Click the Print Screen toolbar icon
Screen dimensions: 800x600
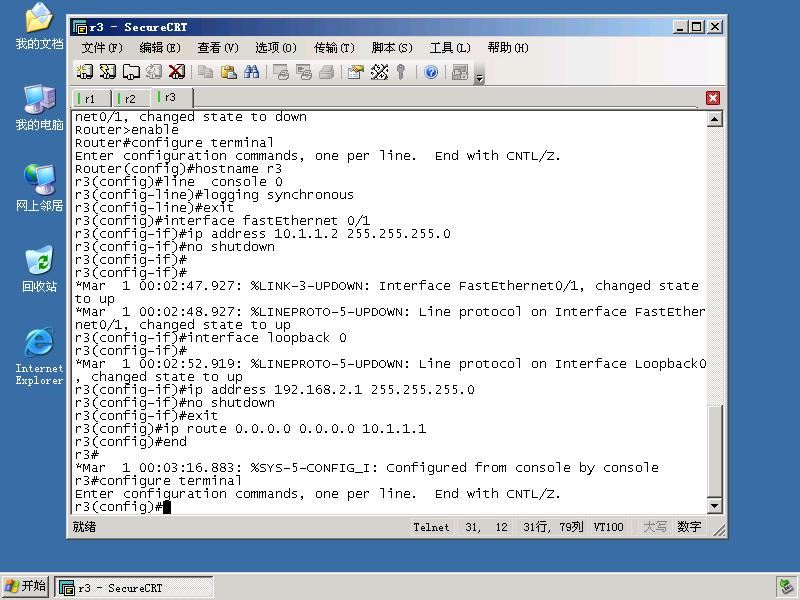[281, 72]
